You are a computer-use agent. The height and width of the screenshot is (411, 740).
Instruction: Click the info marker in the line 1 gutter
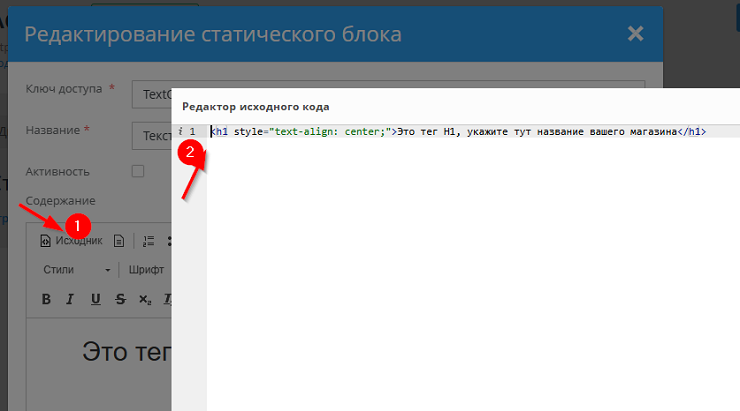tap(179, 131)
